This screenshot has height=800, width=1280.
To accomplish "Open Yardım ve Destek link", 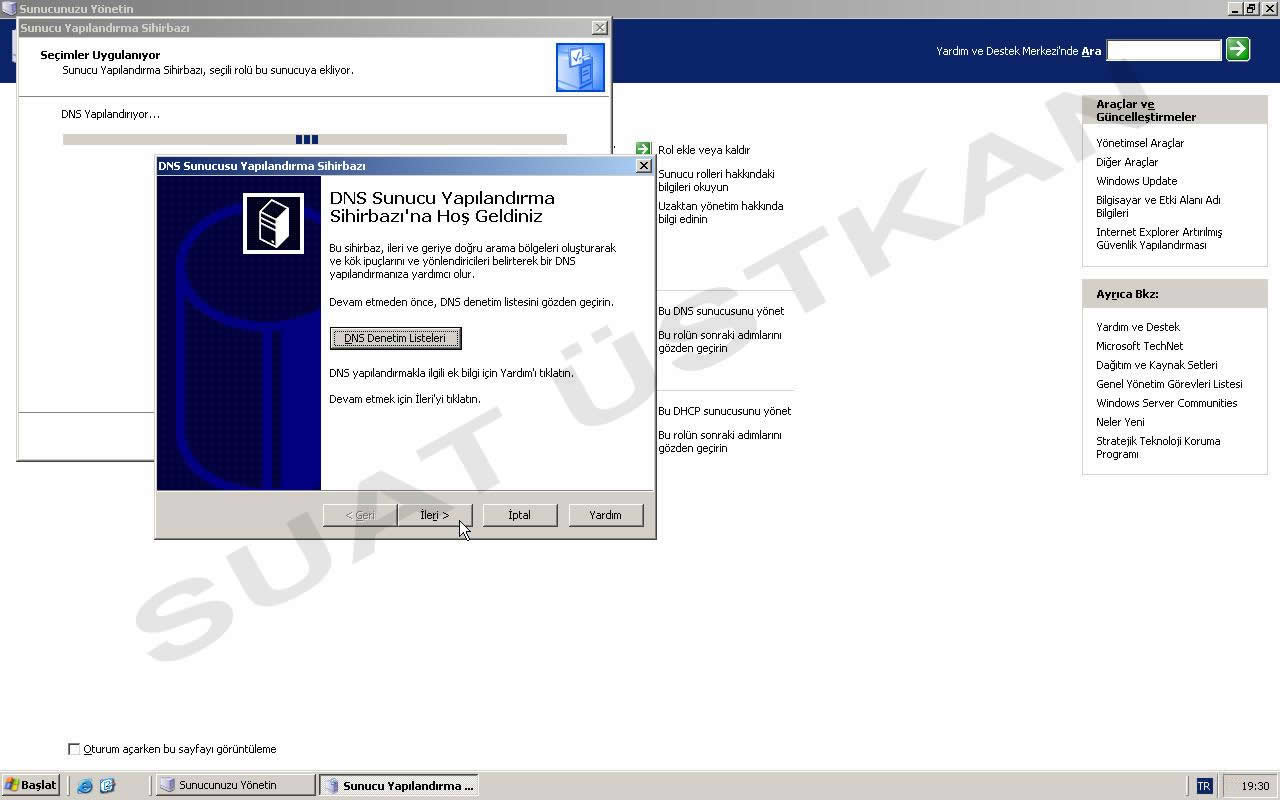I will [x=1138, y=327].
